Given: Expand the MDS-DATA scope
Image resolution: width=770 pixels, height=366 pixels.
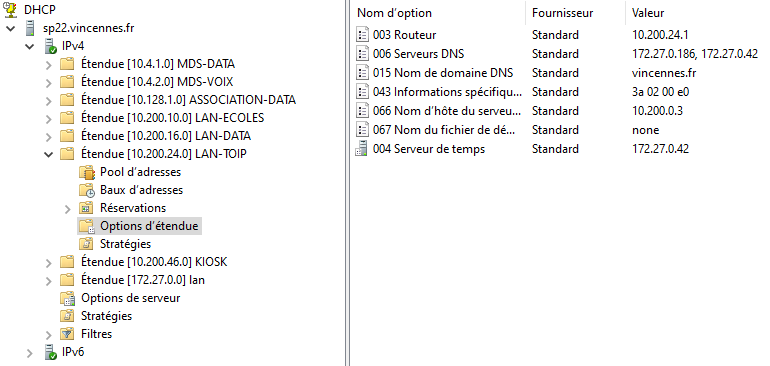Looking at the screenshot, I should 49,65.
